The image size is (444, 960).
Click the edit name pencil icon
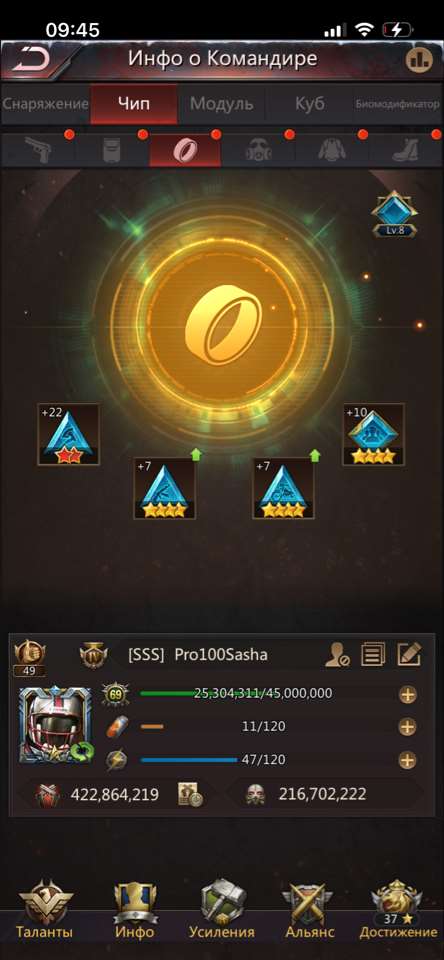[x=409, y=655]
